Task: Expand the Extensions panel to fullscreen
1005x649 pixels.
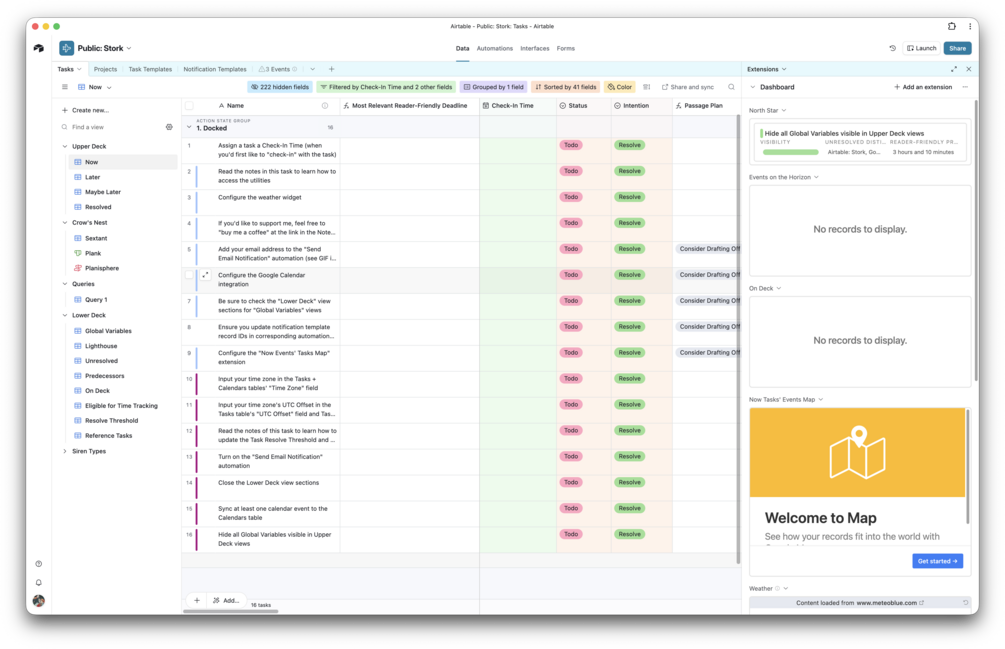Action: coord(954,69)
